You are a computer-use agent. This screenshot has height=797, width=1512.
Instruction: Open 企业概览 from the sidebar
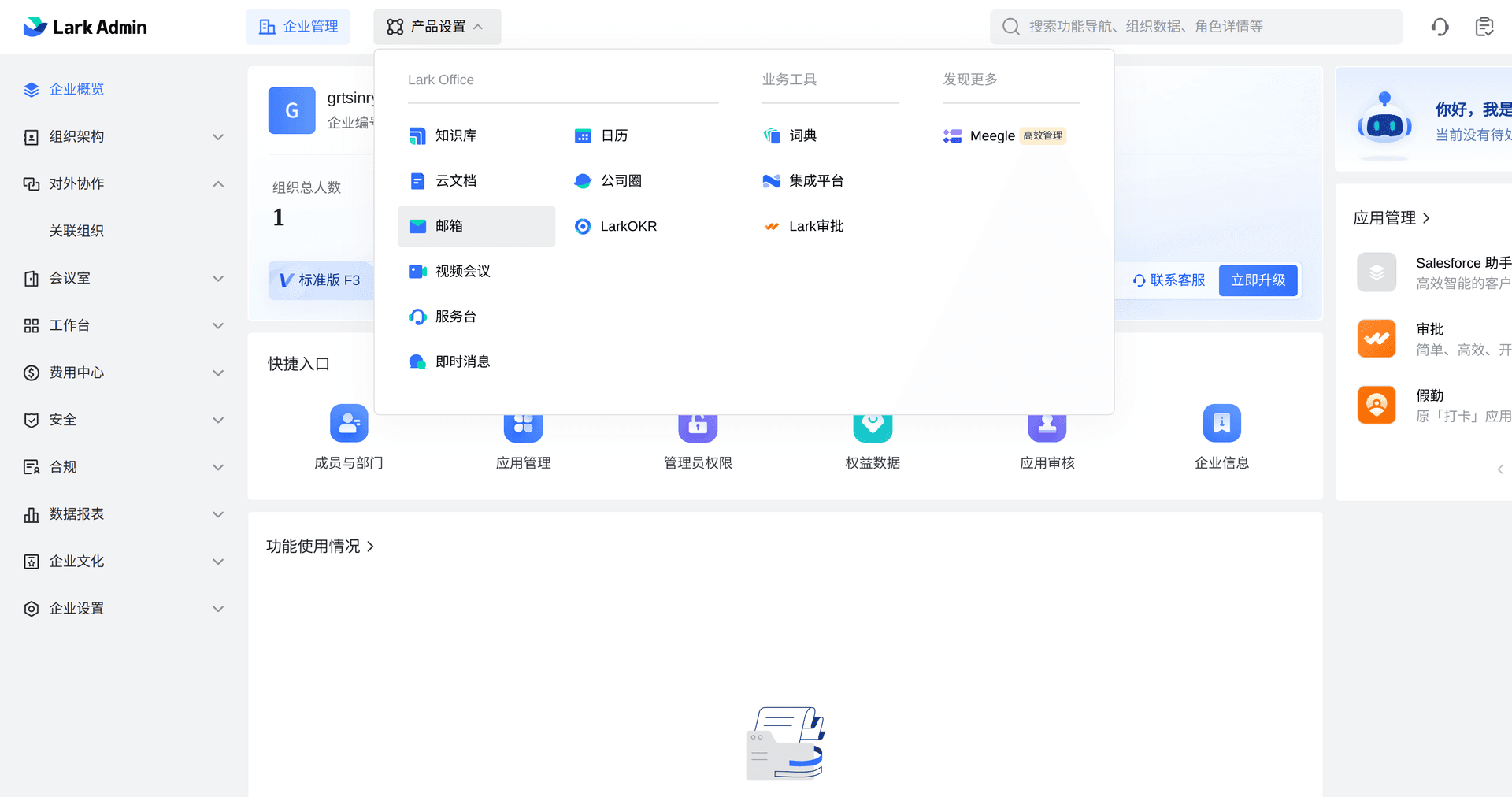click(75, 89)
